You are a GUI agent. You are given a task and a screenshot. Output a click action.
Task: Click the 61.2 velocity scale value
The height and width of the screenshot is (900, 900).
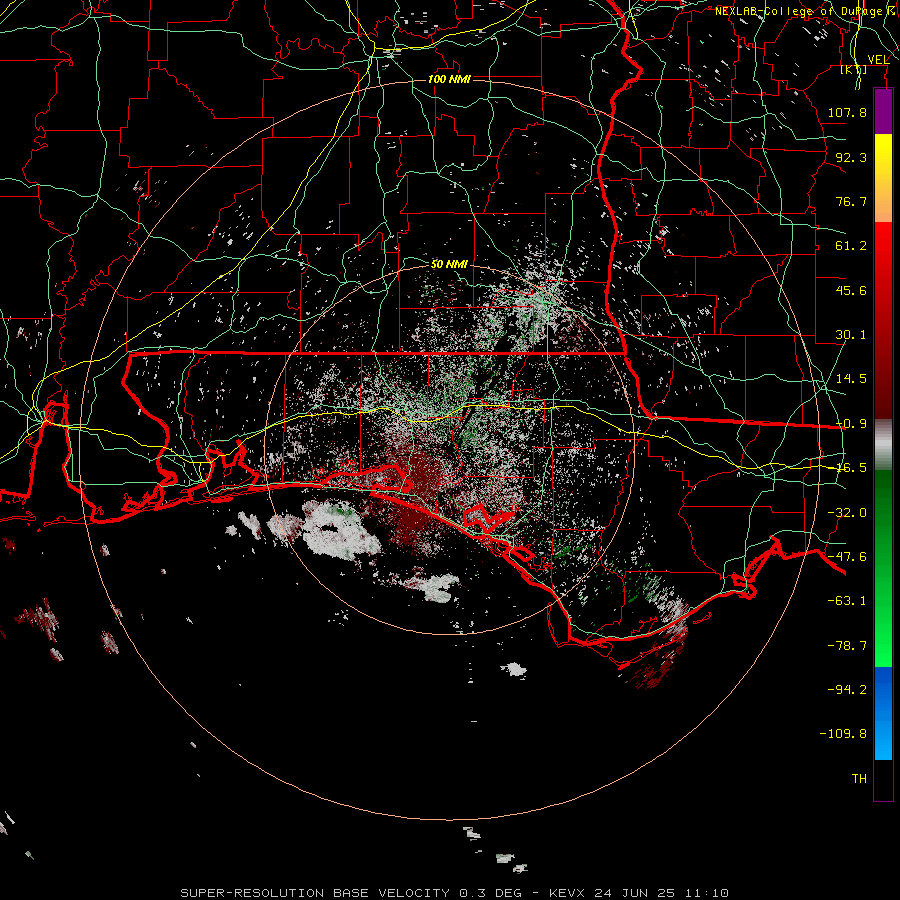(x=851, y=246)
